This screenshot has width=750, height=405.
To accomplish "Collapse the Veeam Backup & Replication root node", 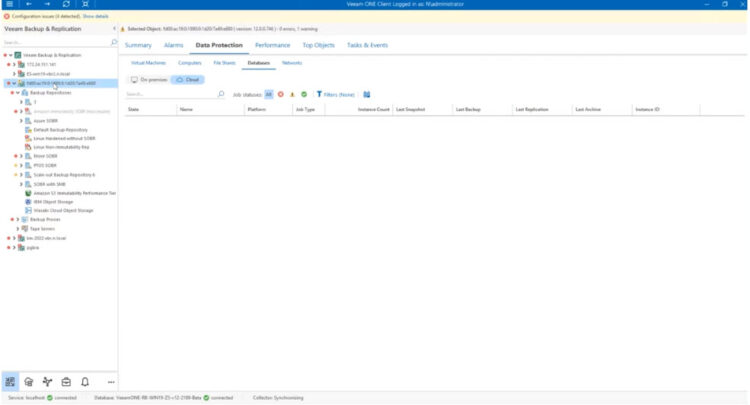I will [x=11, y=55].
